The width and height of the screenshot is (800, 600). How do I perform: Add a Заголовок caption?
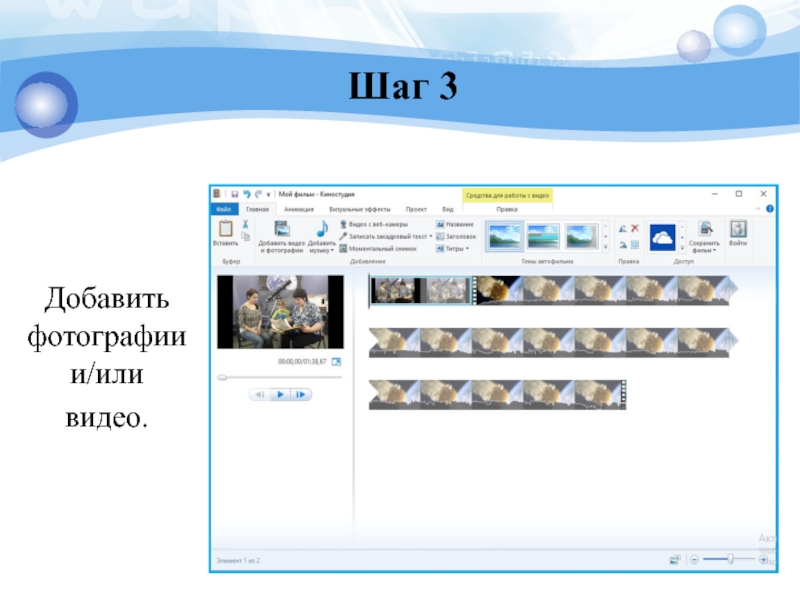[456, 236]
